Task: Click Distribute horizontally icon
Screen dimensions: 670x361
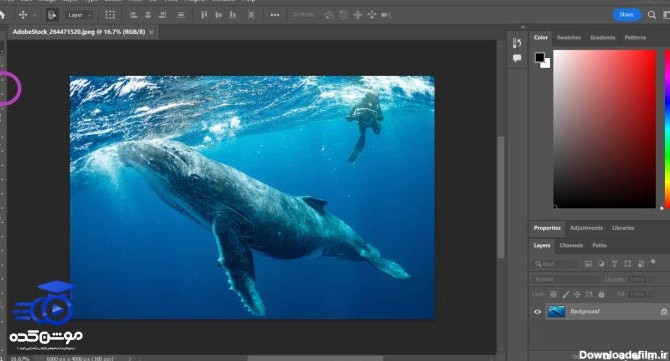Action: click(x=251, y=15)
